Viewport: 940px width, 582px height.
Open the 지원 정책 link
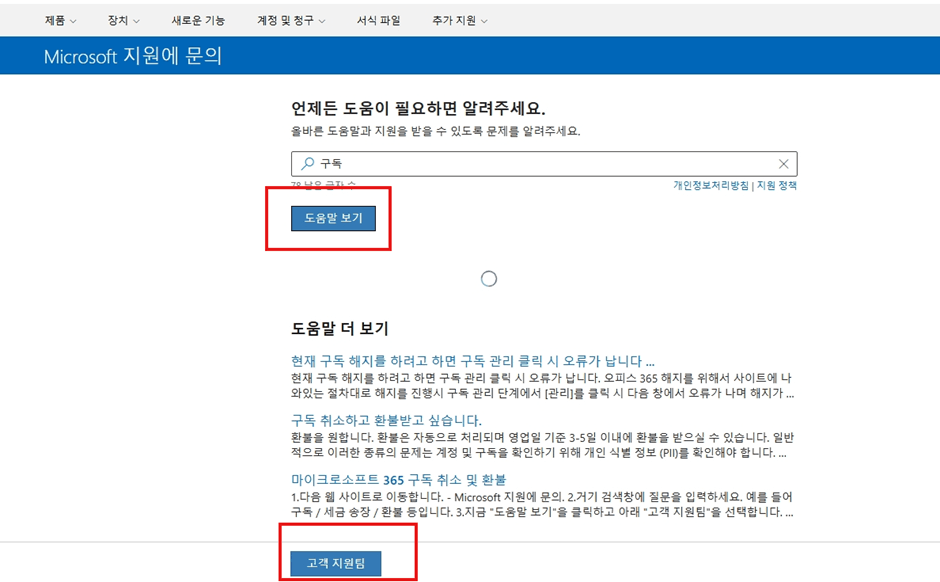776,185
